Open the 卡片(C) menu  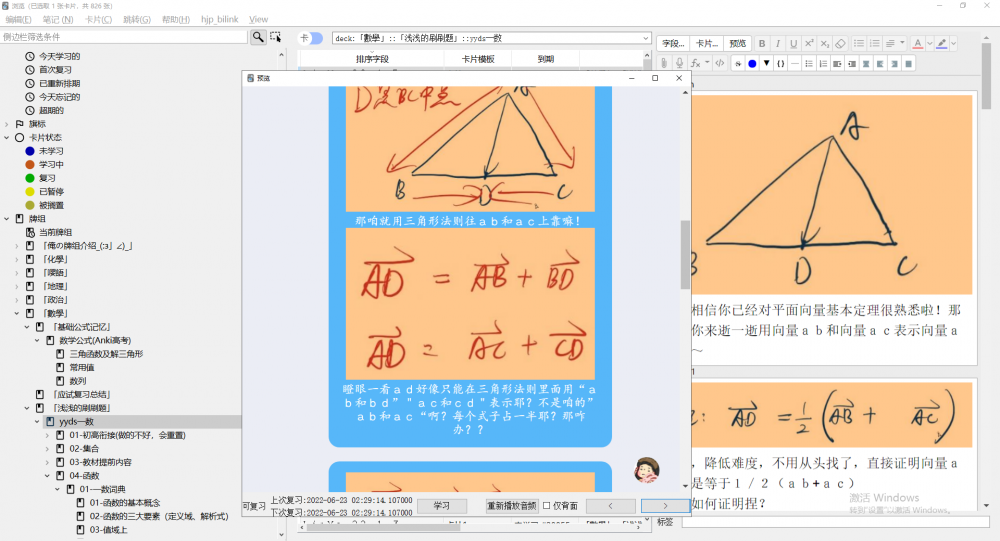tap(98, 19)
